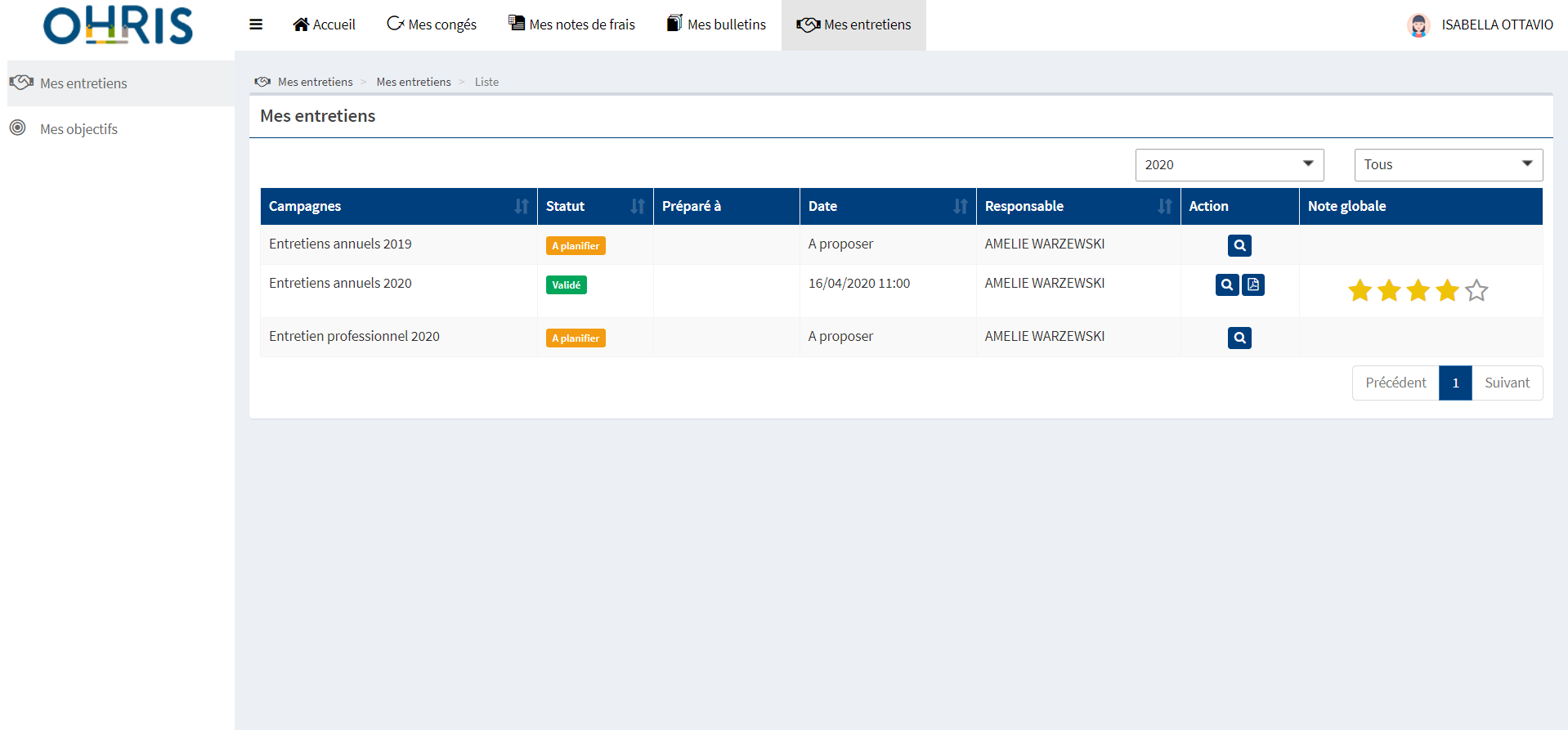Click the Isabella Ottavio avatar
The width and height of the screenshot is (1568, 730).
(1418, 25)
